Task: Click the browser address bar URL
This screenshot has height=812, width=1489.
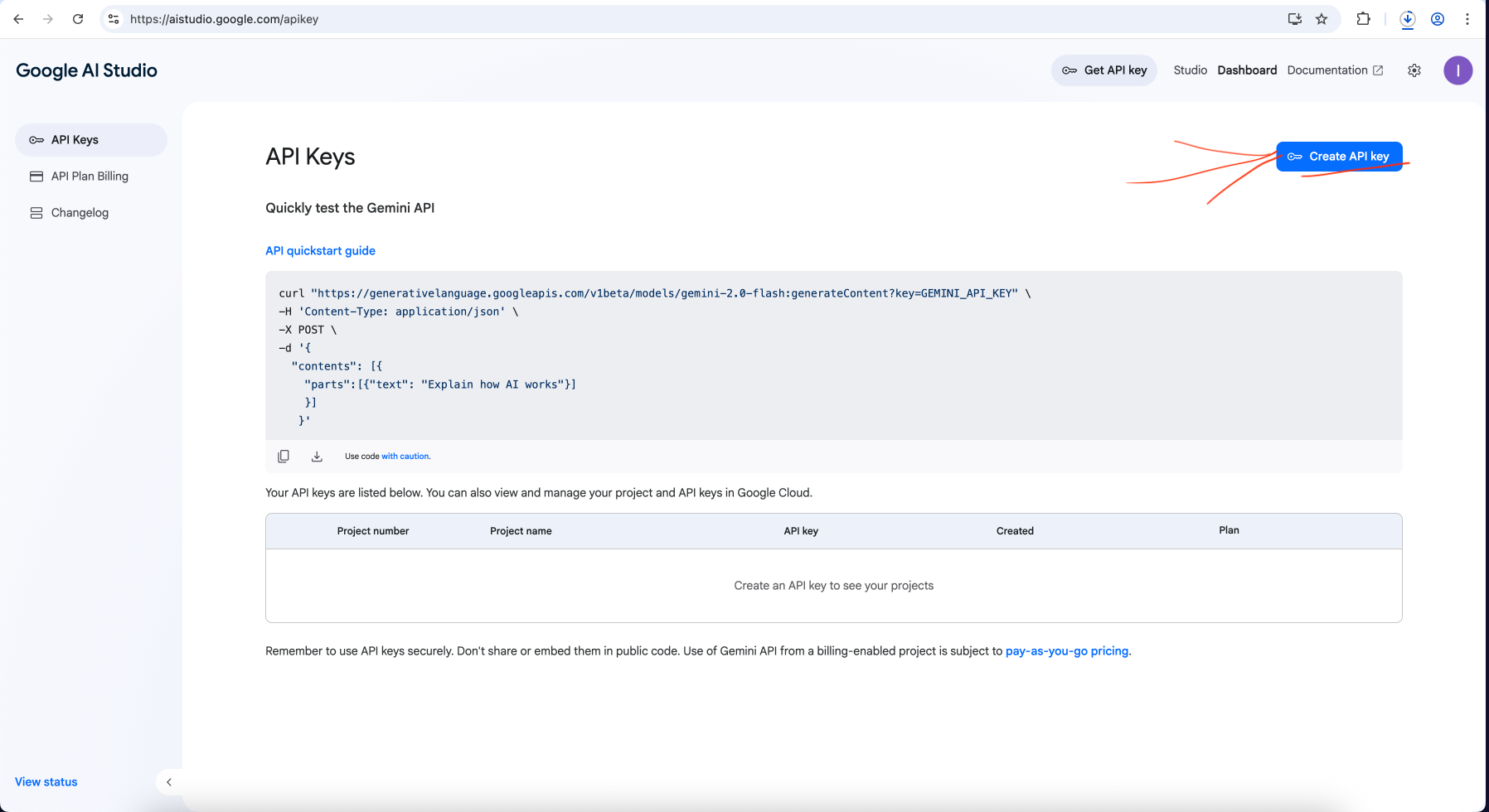Action: [224, 19]
